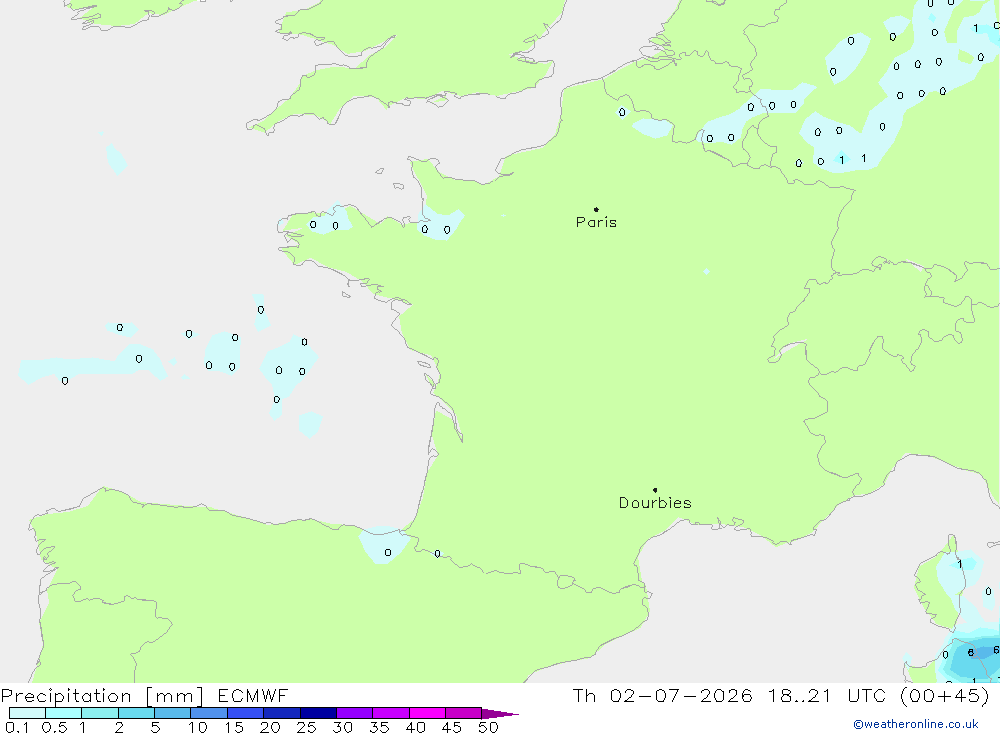
Task: Select the Paris city name label
Action: [x=596, y=222]
